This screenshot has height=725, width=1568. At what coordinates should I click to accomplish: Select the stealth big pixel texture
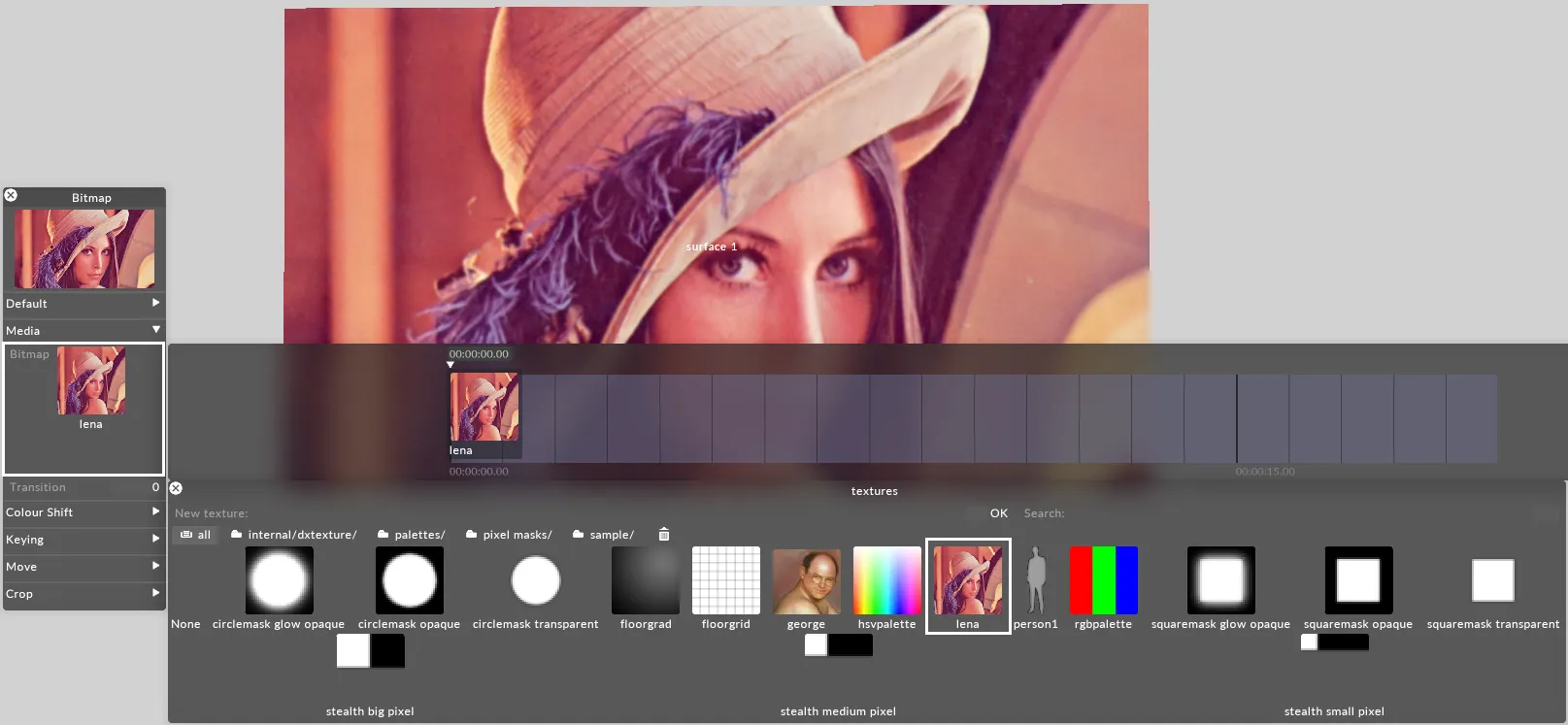coord(370,651)
